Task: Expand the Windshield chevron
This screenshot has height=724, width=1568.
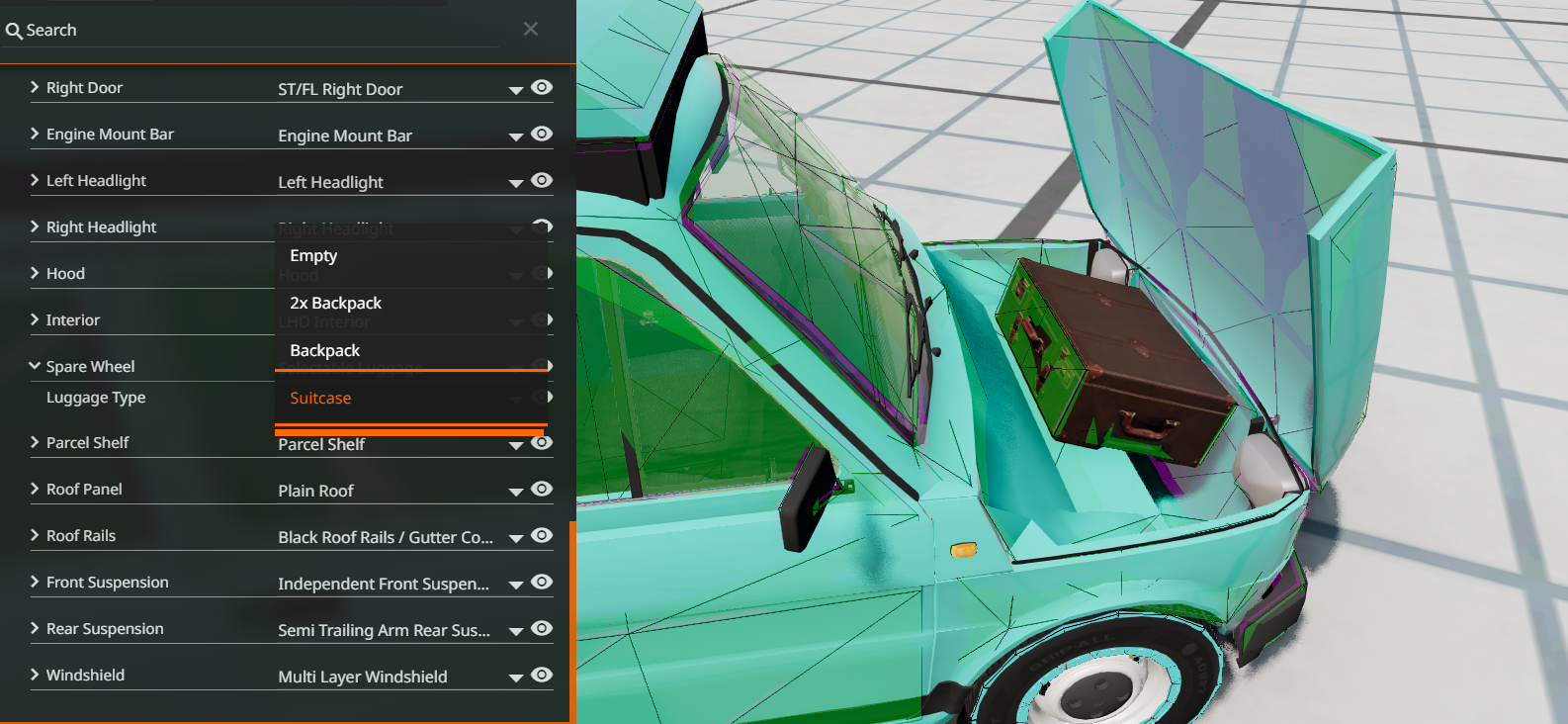Action: [35, 675]
